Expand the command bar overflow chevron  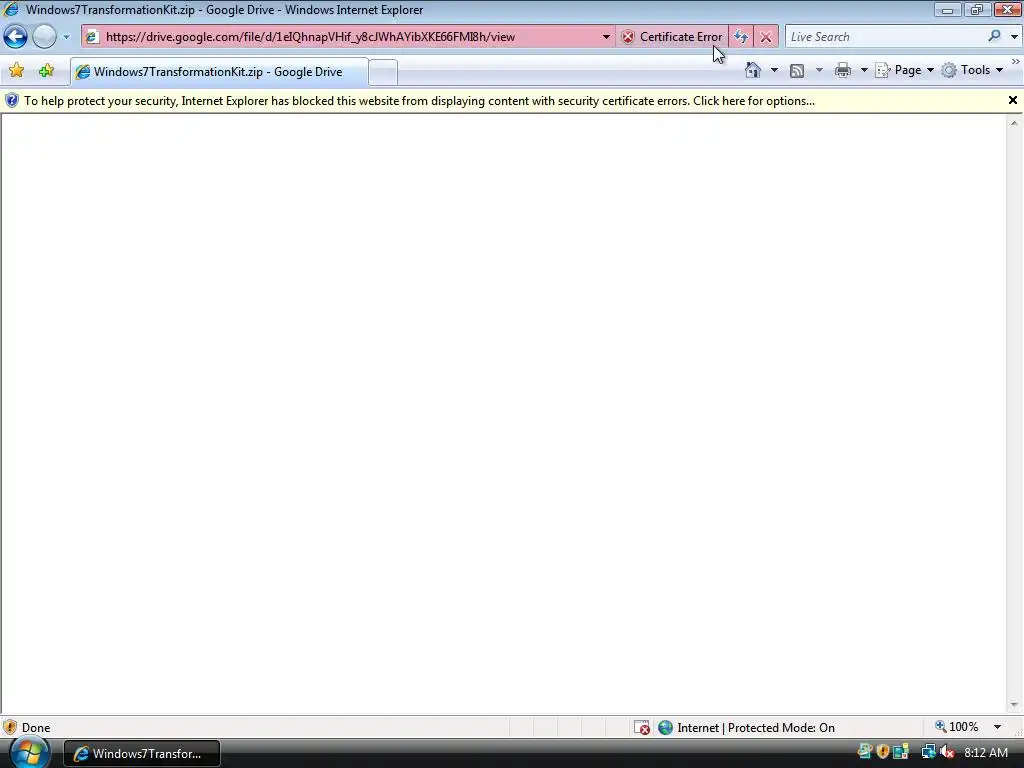1016,61
